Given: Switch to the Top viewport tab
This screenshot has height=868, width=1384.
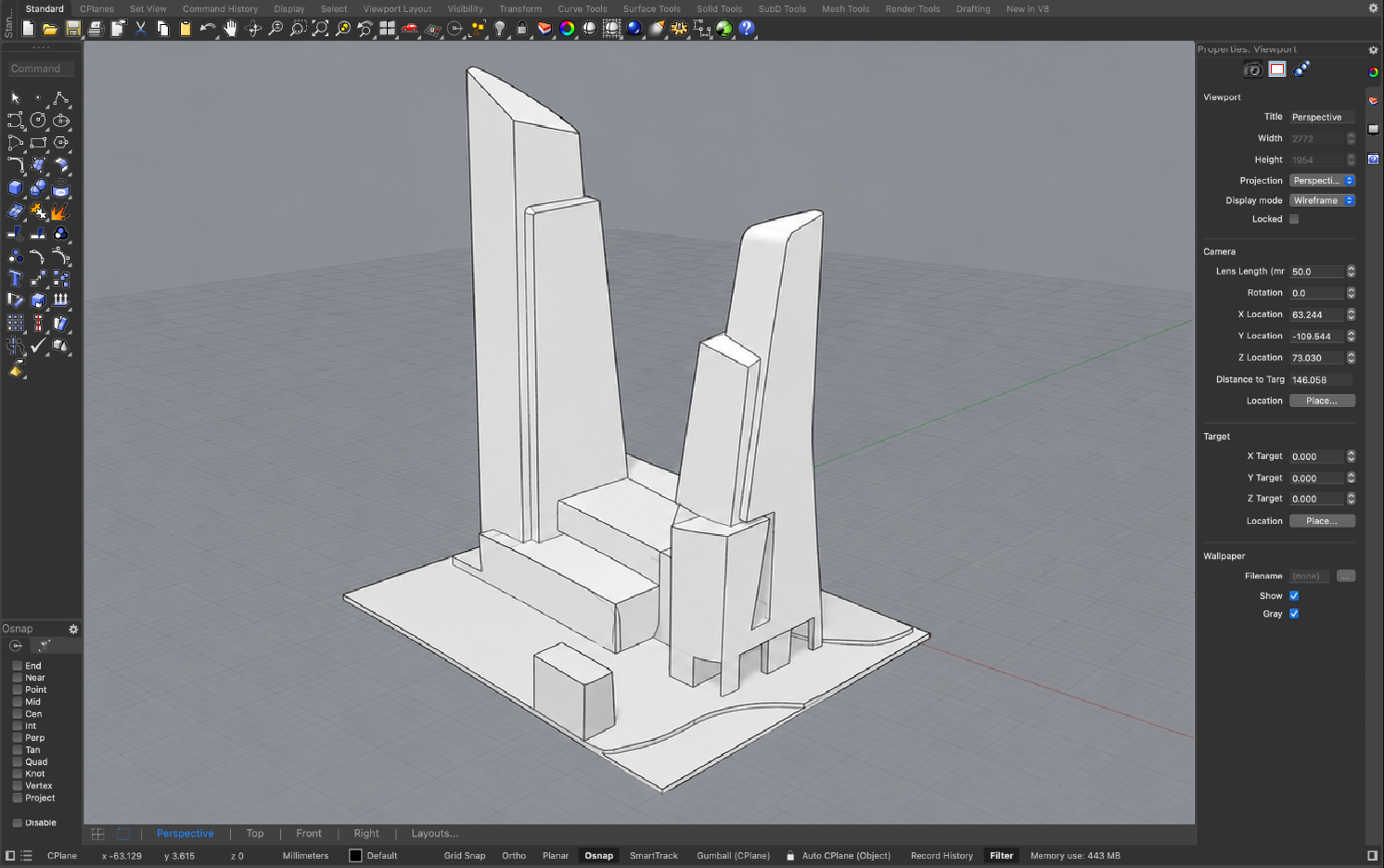Looking at the screenshot, I should 255,834.
